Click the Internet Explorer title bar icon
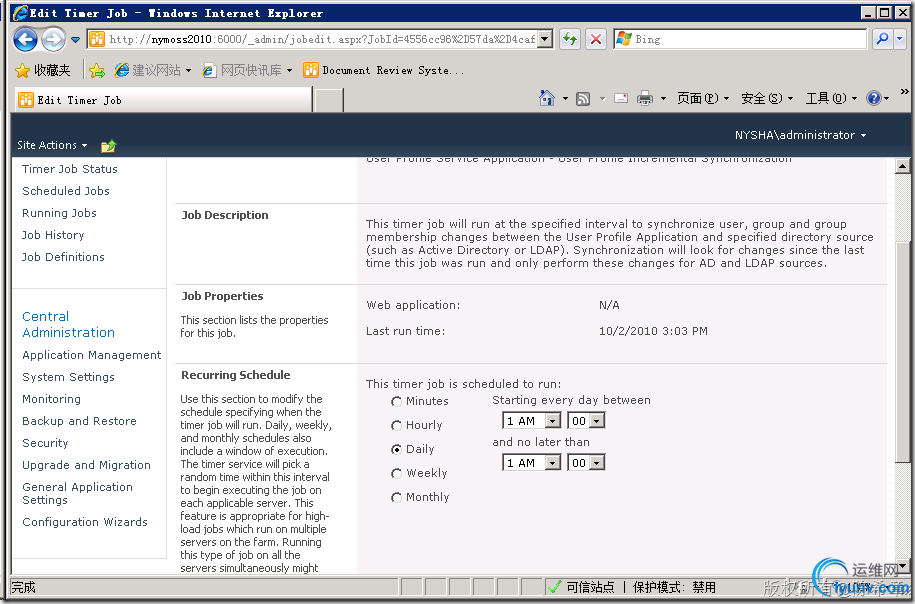This screenshot has height=604, width=915. (20, 13)
